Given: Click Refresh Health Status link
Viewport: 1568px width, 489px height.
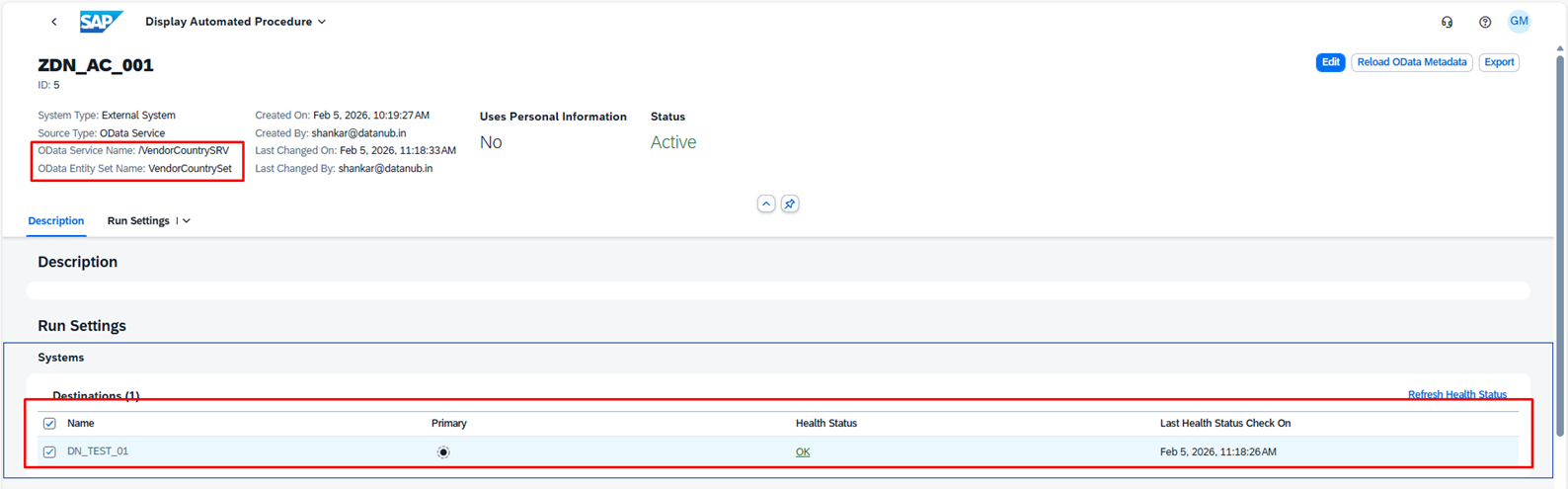Looking at the screenshot, I should pyautogui.click(x=1457, y=395).
